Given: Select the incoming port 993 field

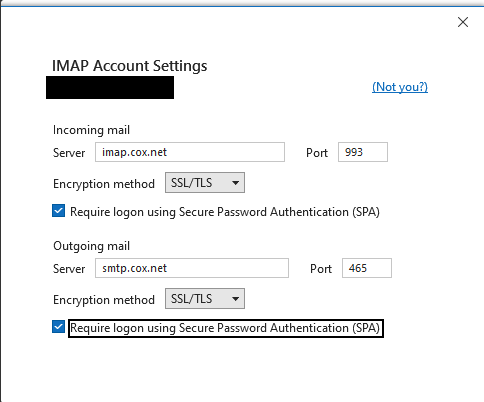Looking at the screenshot, I should point(363,152).
